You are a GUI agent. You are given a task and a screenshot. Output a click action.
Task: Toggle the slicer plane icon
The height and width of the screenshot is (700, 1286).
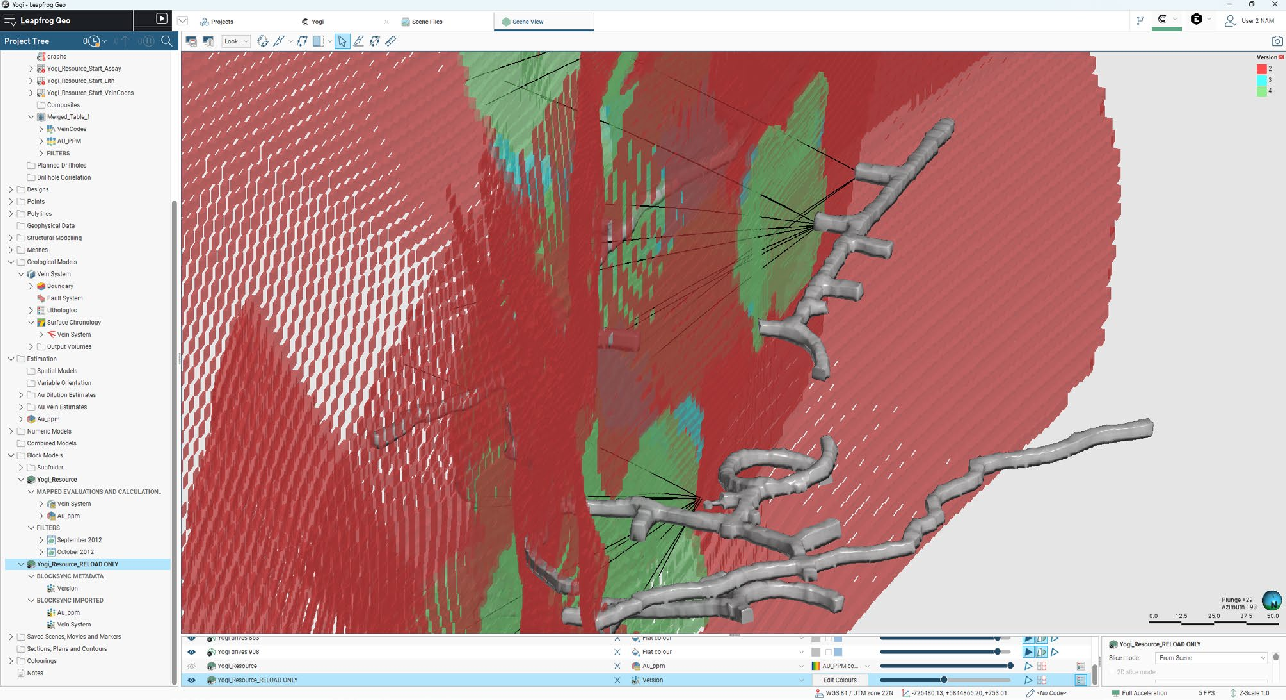pyautogui.click(x=318, y=41)
